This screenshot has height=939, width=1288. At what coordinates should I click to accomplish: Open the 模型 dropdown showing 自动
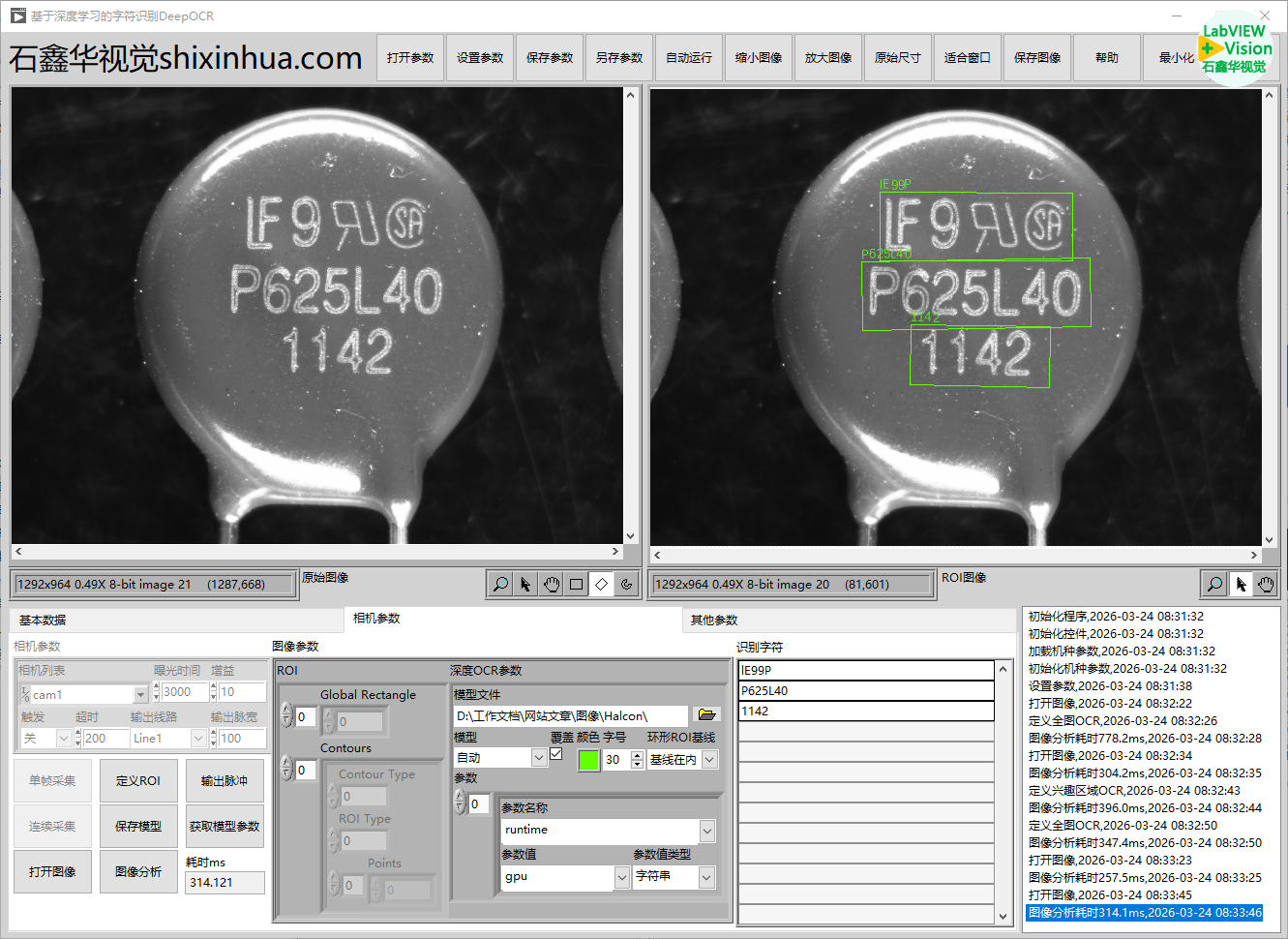click(x=539, y=758)
